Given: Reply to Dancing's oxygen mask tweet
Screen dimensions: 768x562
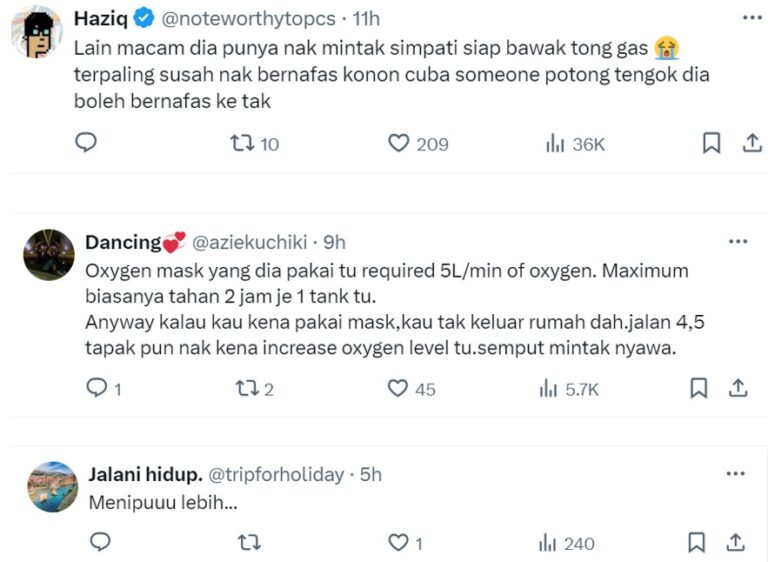Looking at the screenshot, I should click(98, 388).
